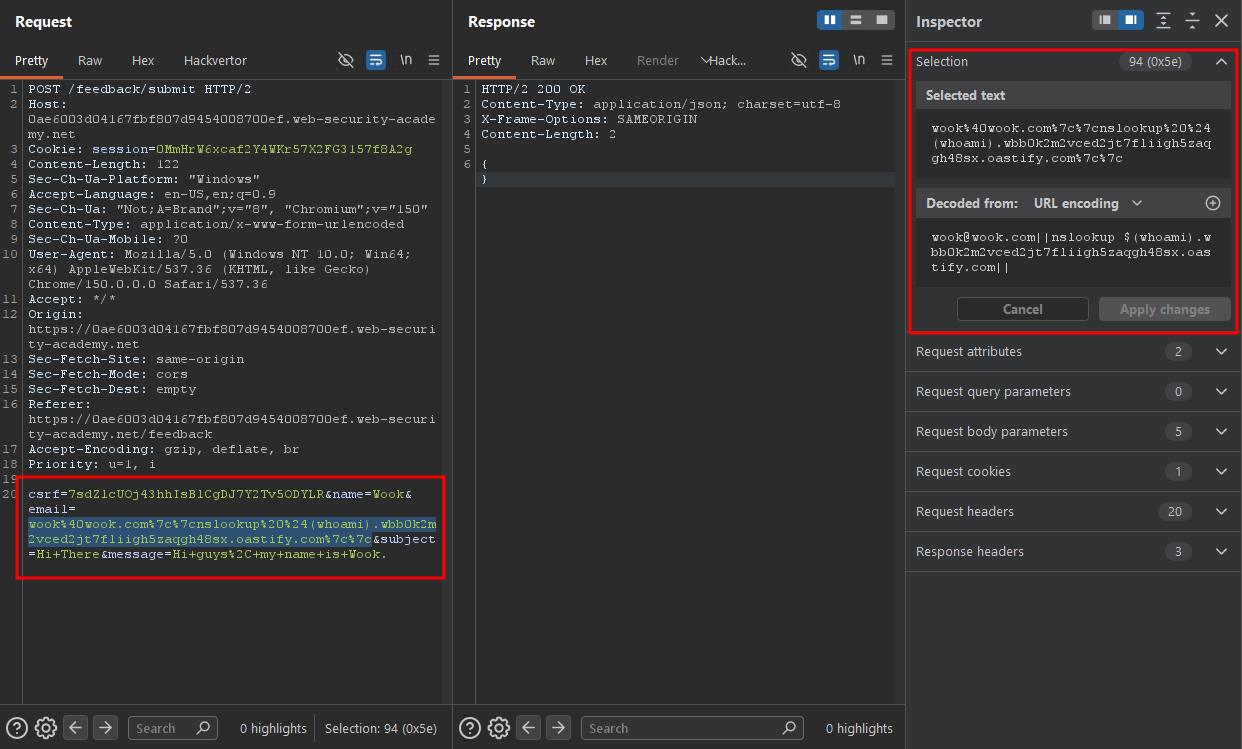Go to next match in Response search
This screenshot has width=1242, height=749.
(x=559, y=728)
